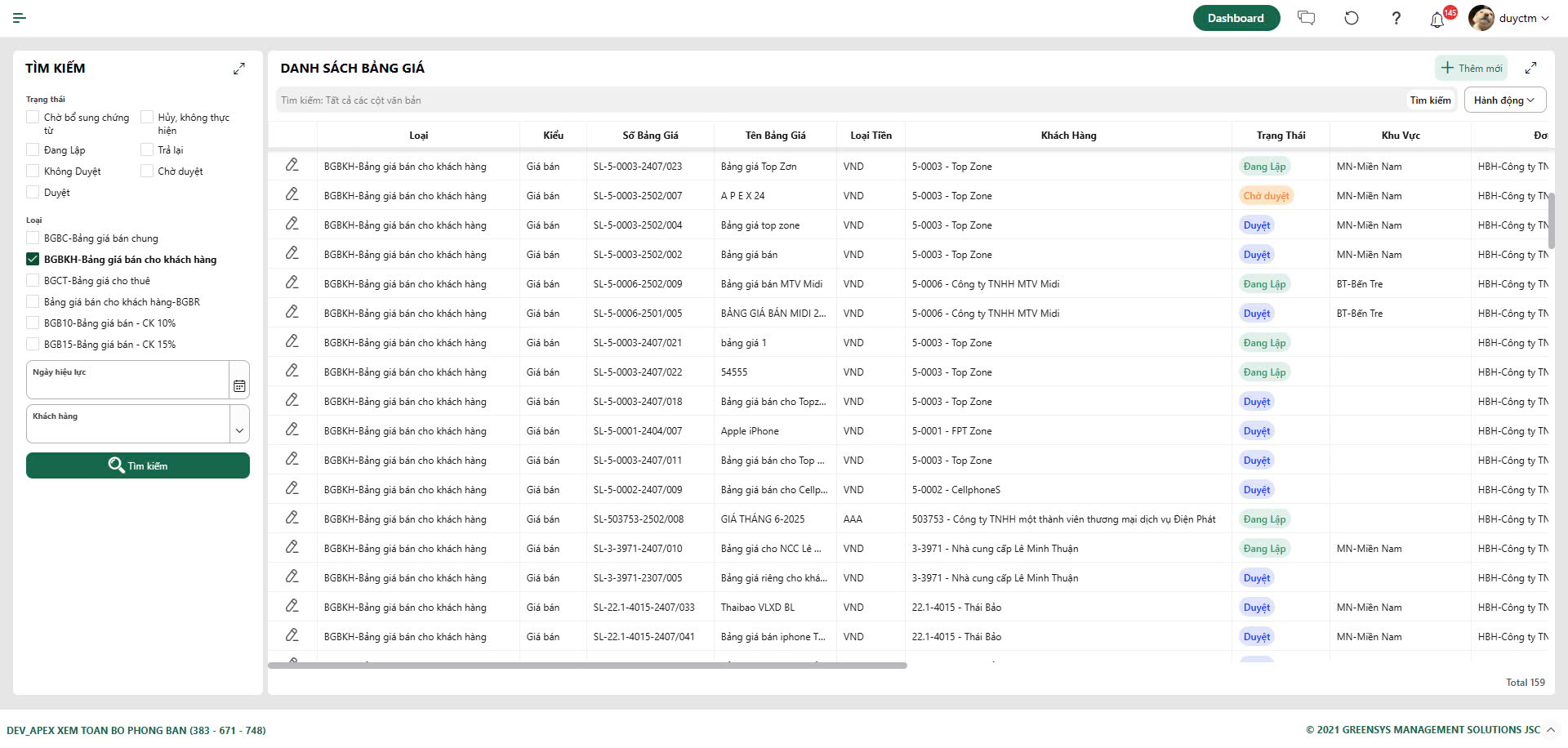1568x748 pixels.
Task: Check the Chờ duyệt status filter
Action: [147, 171]
